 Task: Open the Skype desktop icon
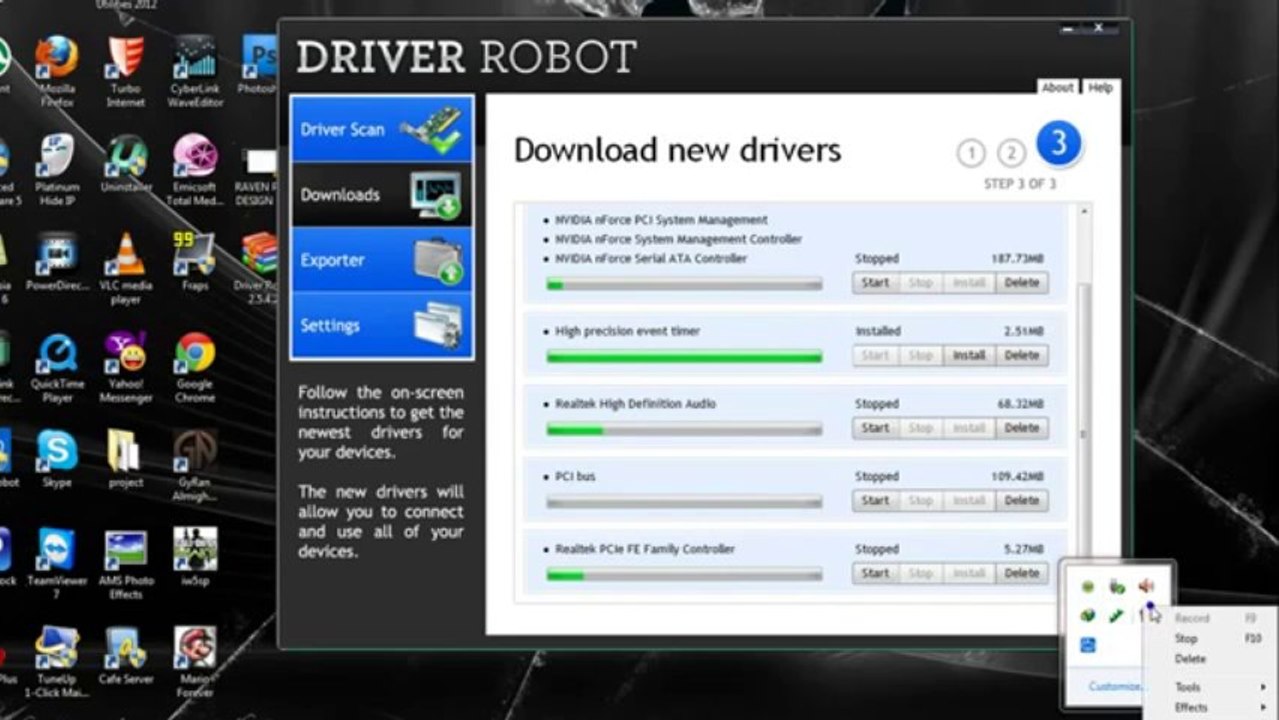[x=57, y=459]
